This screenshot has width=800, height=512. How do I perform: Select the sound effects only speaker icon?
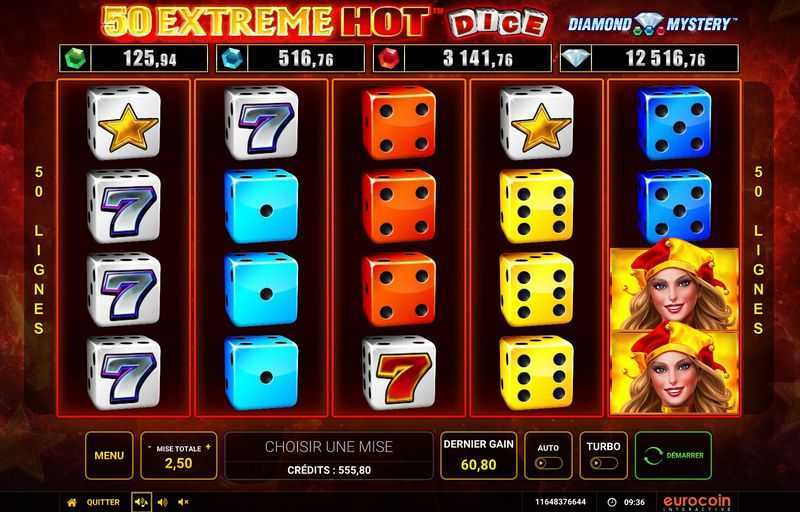(x=162, y=502)
